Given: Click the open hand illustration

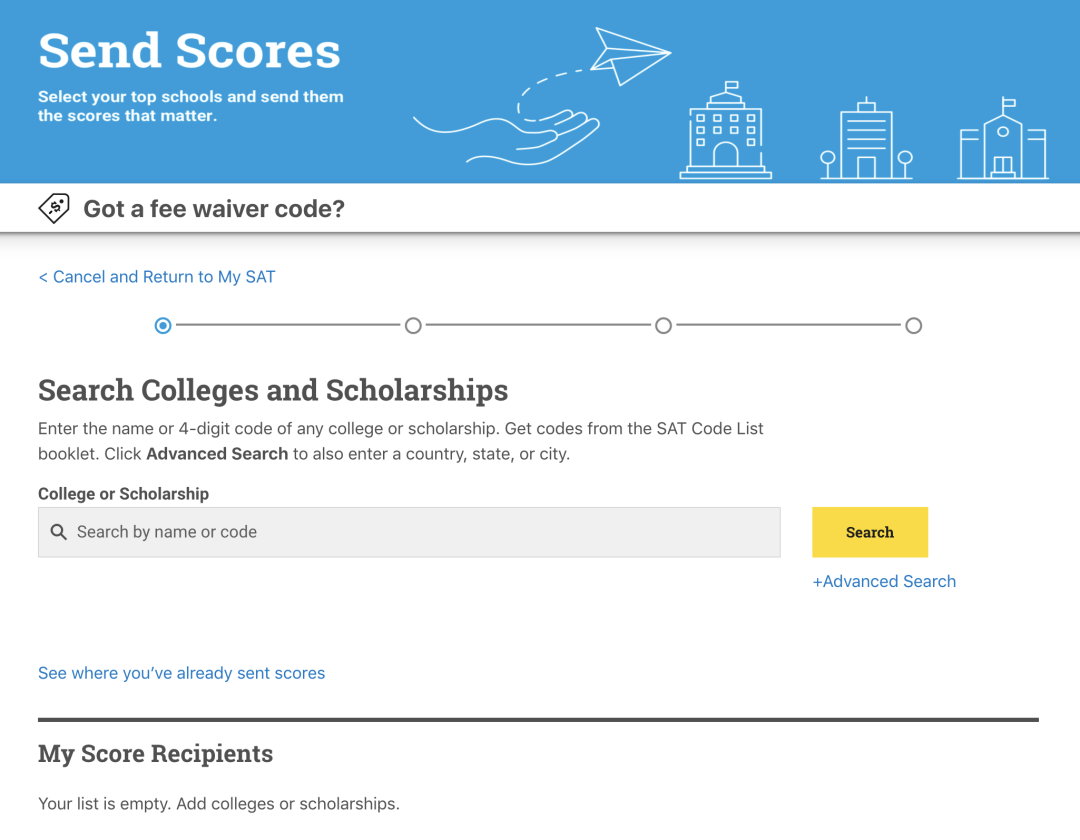Looking at the screenshot, I should (x=520, y=137).
